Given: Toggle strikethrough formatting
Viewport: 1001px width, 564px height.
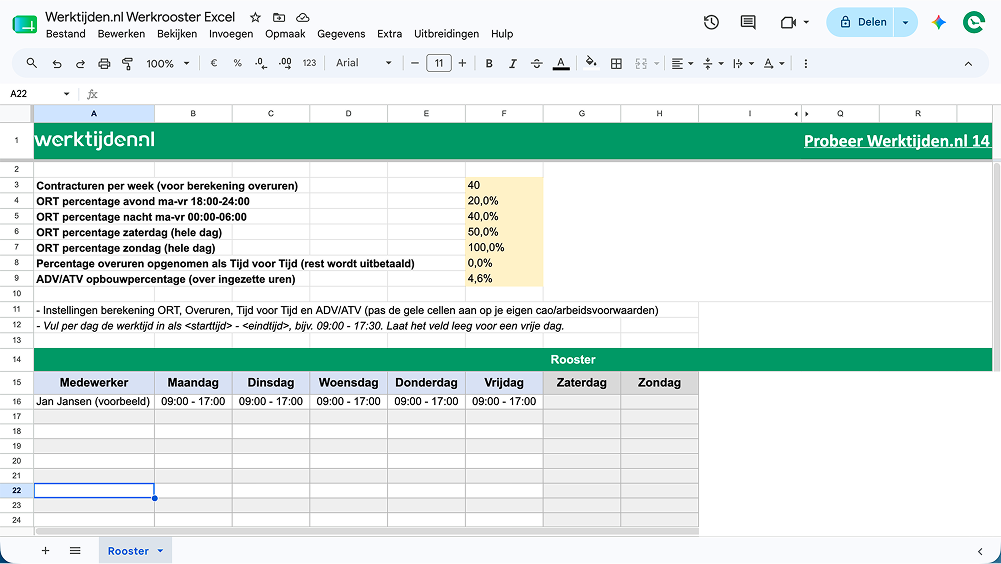Looking at the screenshot, I should tap(537, 63).
